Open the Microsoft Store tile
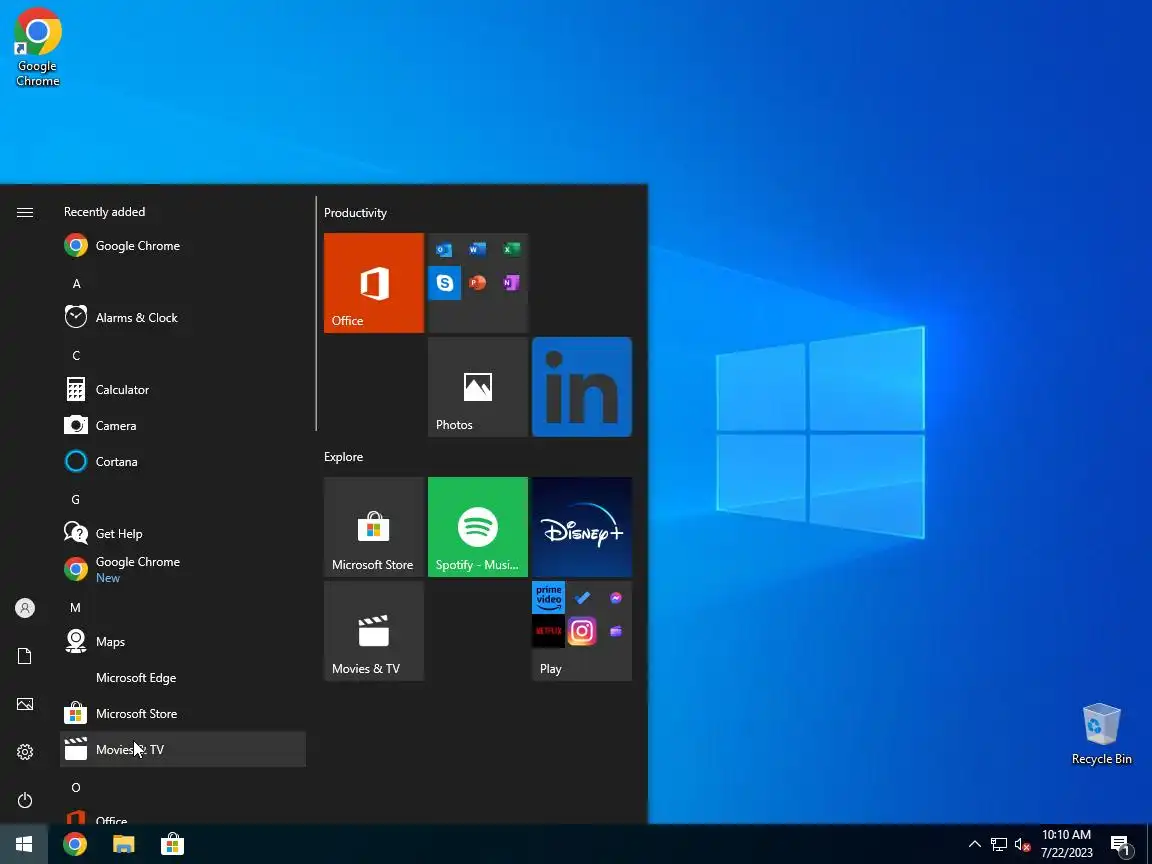The image size is (1152, 864). click(x=374, y=527)
